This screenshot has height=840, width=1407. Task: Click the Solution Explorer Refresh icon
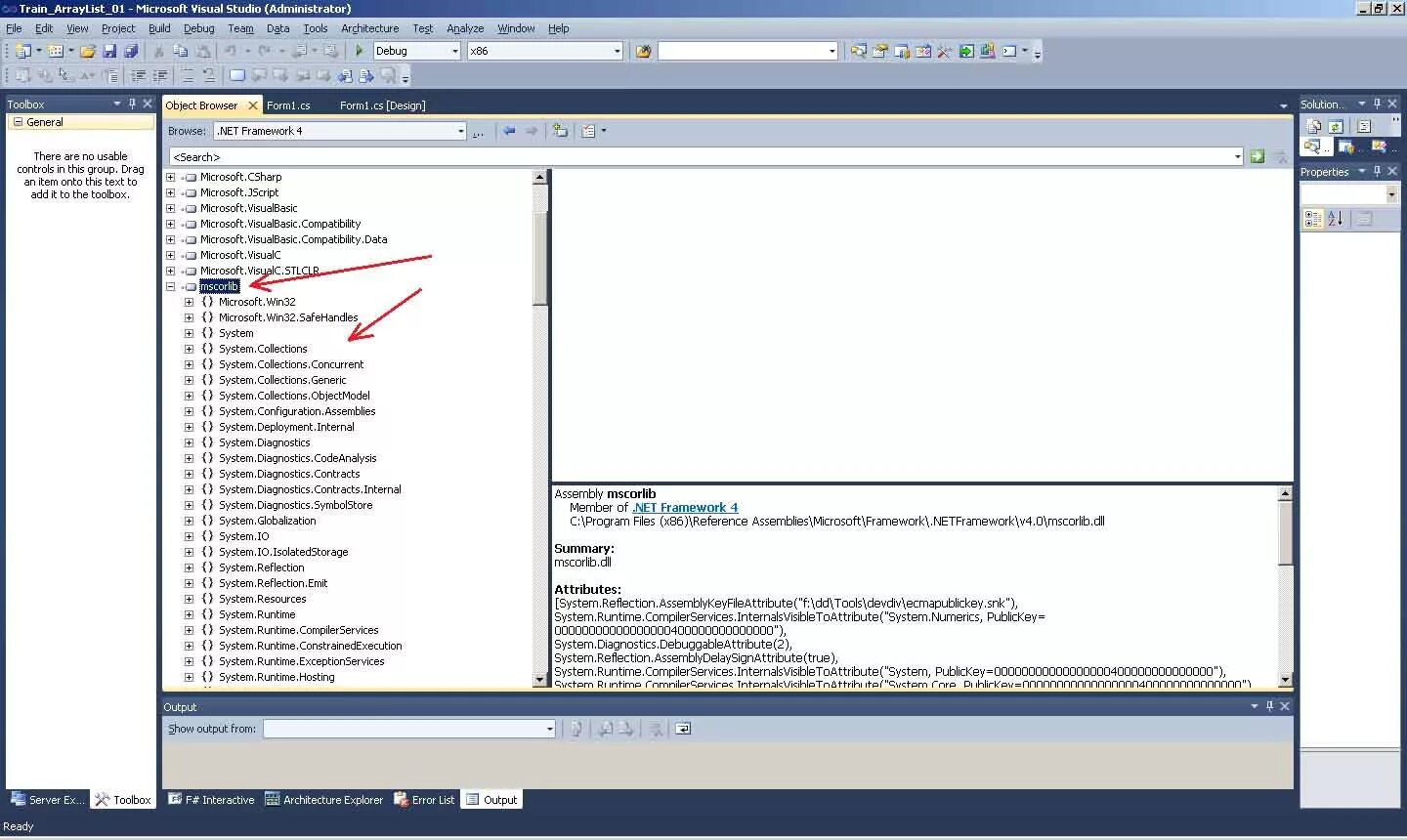(1336, 126)
